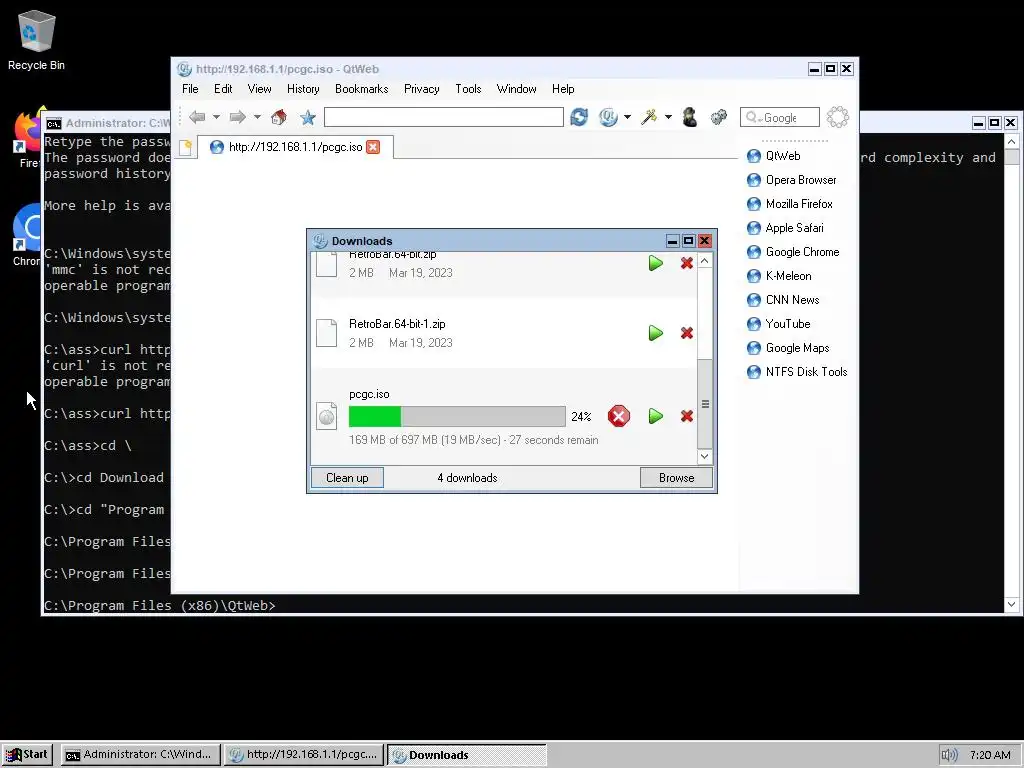Screen dimensions: 1024x768
Task: Click Downloads list scroll down arrow
Action: point(705,456)
